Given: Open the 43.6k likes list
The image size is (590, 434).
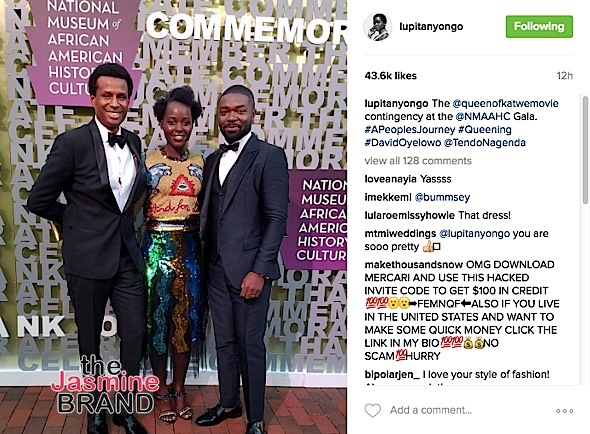Looking at the screenshot, I should click(390, 76).
